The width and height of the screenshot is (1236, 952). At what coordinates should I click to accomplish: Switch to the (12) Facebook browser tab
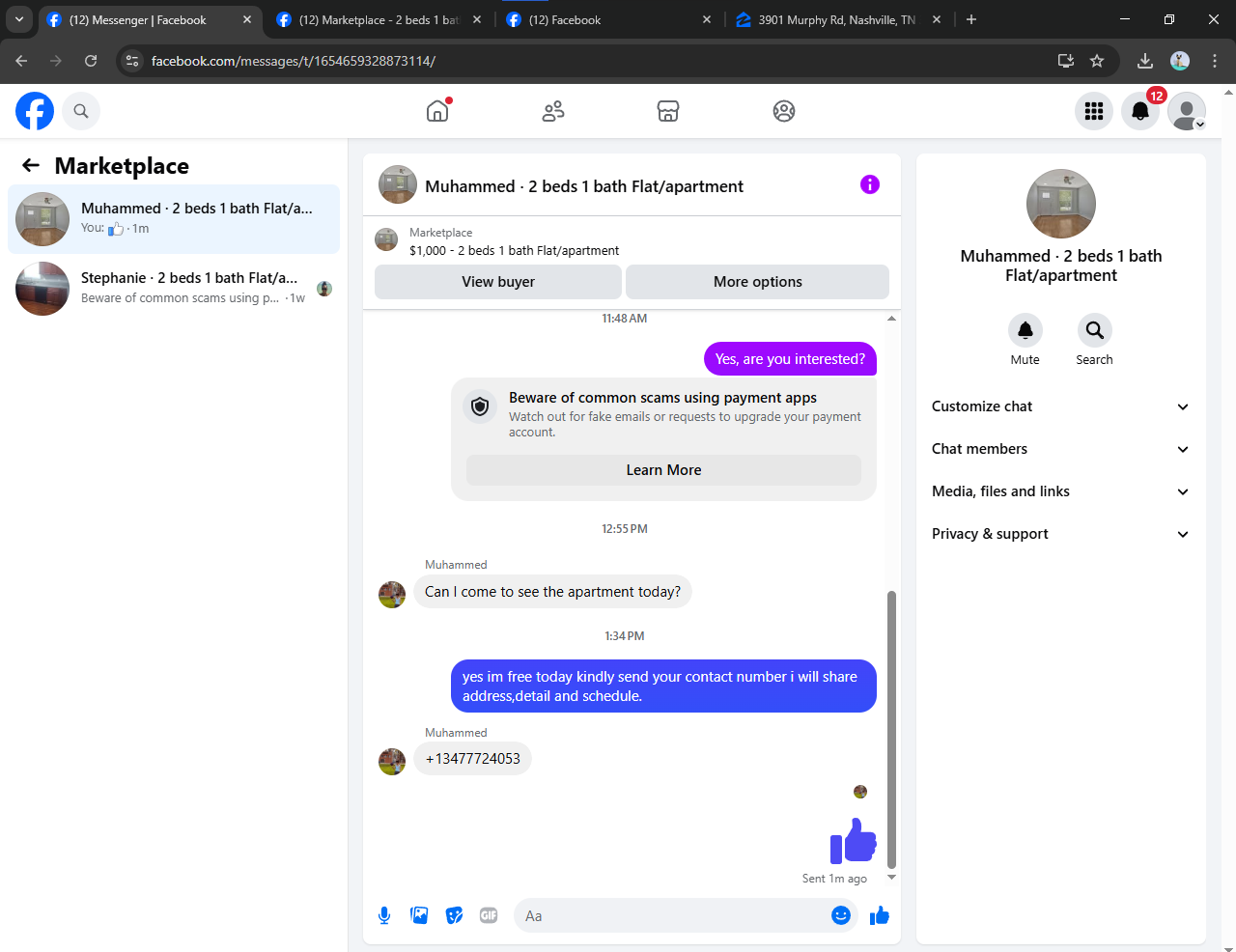pyautogui.click(x=610, y=19)
